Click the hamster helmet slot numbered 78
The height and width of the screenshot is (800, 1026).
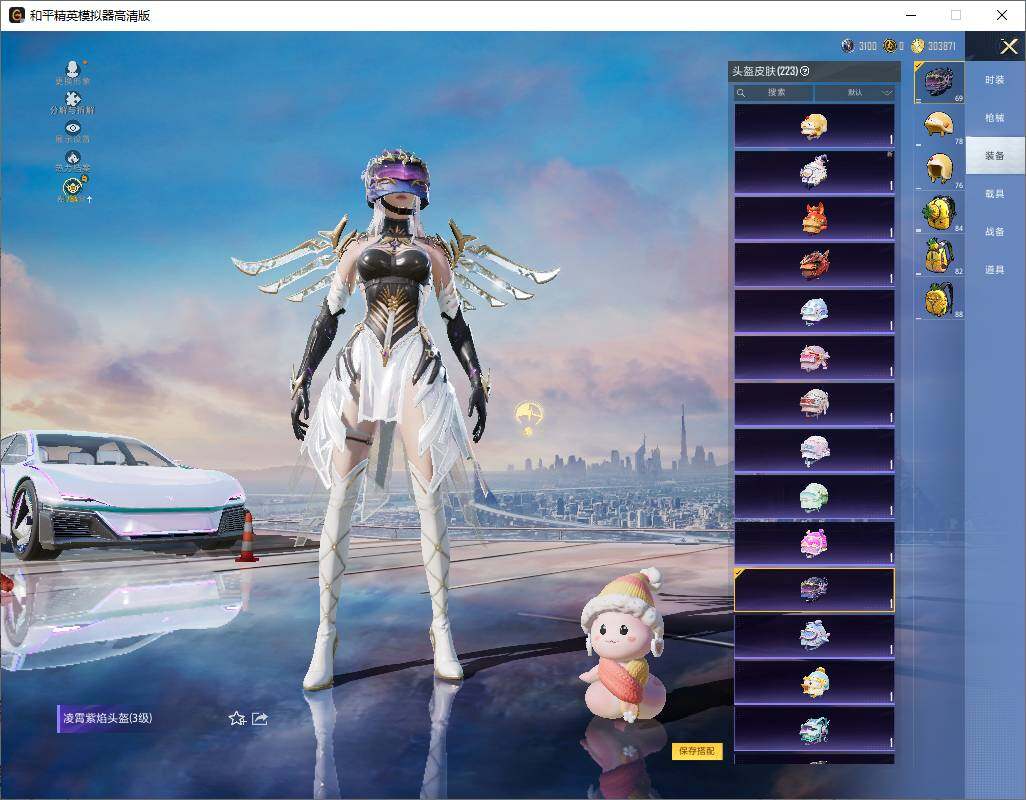(939, 126)
